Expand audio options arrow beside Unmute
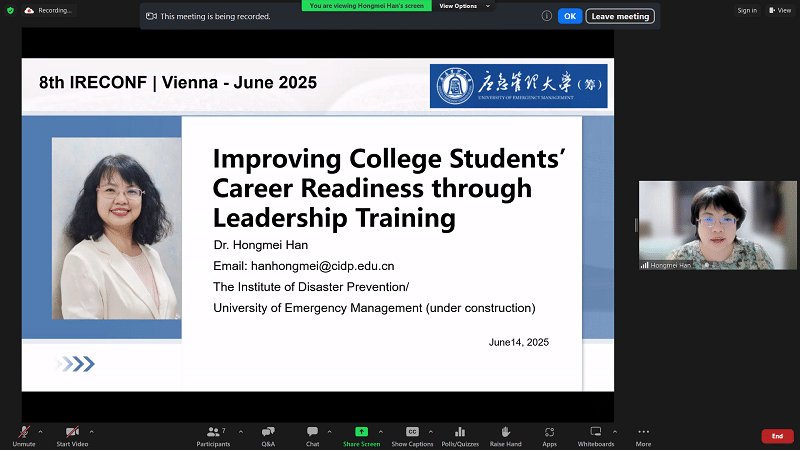800x450 pixels. coord(40,431)
